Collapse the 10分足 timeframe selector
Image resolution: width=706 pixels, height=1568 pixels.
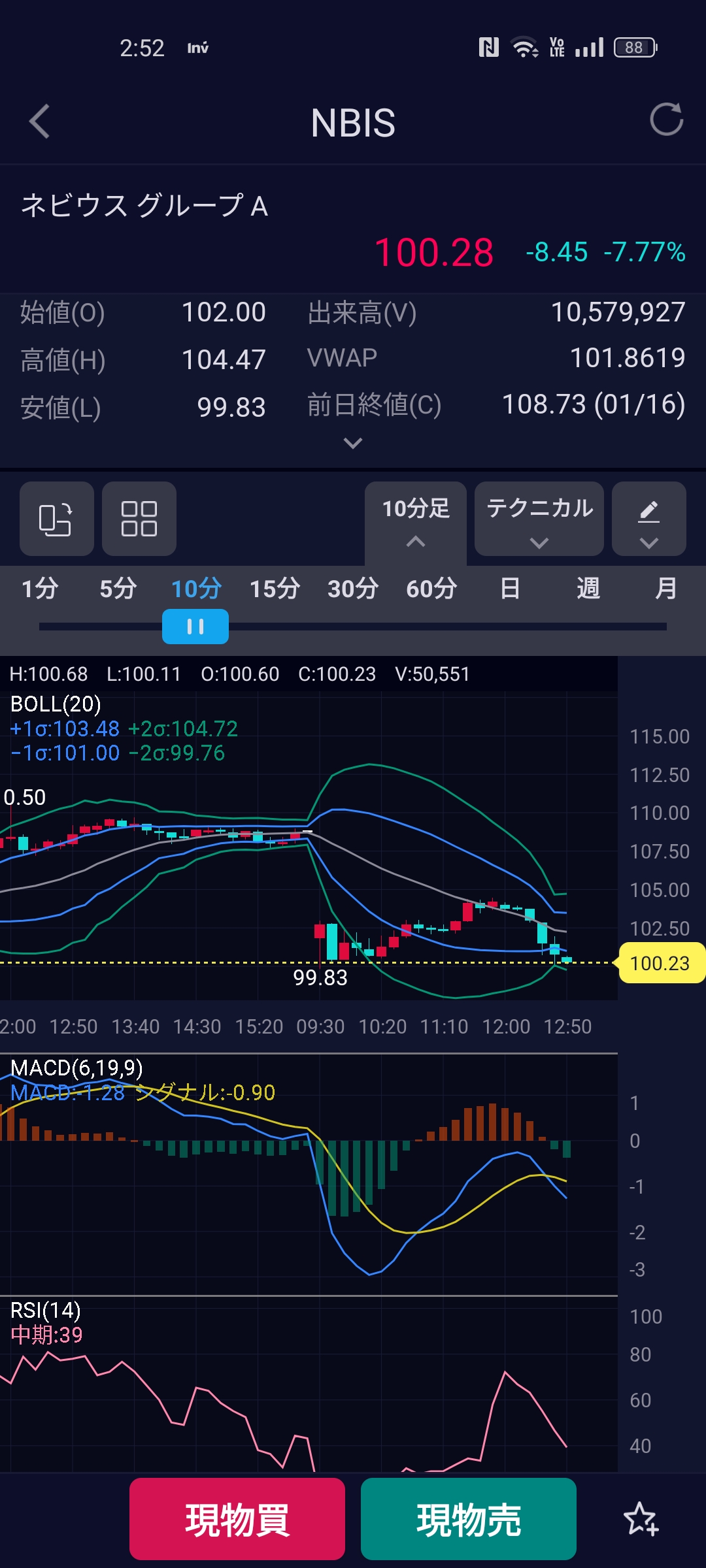416,520
